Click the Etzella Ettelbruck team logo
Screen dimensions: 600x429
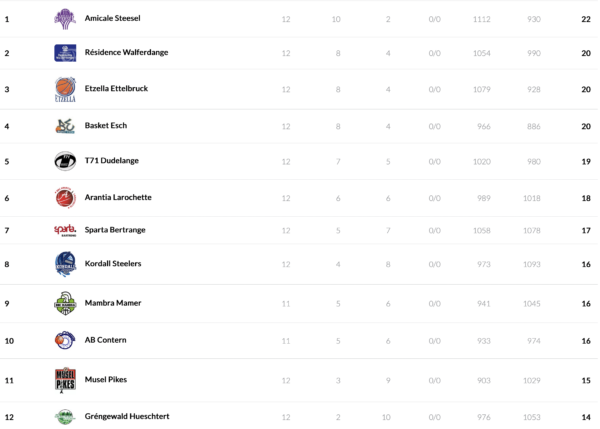tap(65, 89)
